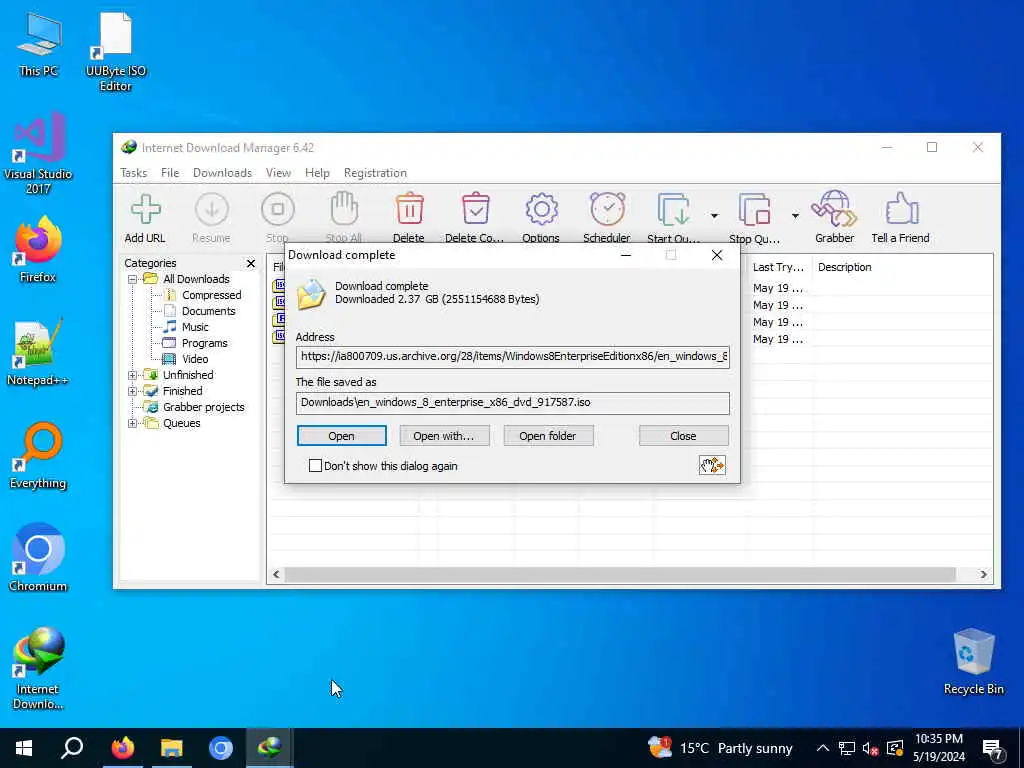The height and width of the screenshot is (768, 1024).
Task: Open the File menu
Action: tap(170, 173)
